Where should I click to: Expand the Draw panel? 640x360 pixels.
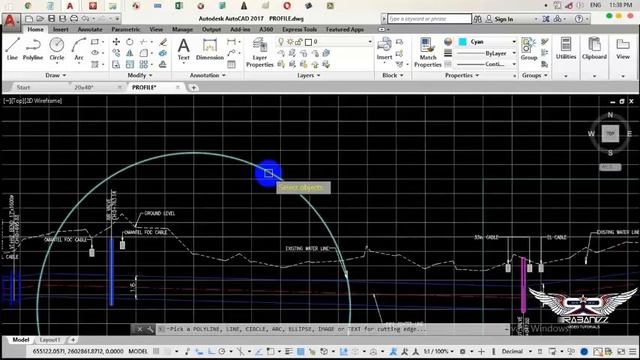(x=56, y=75)
